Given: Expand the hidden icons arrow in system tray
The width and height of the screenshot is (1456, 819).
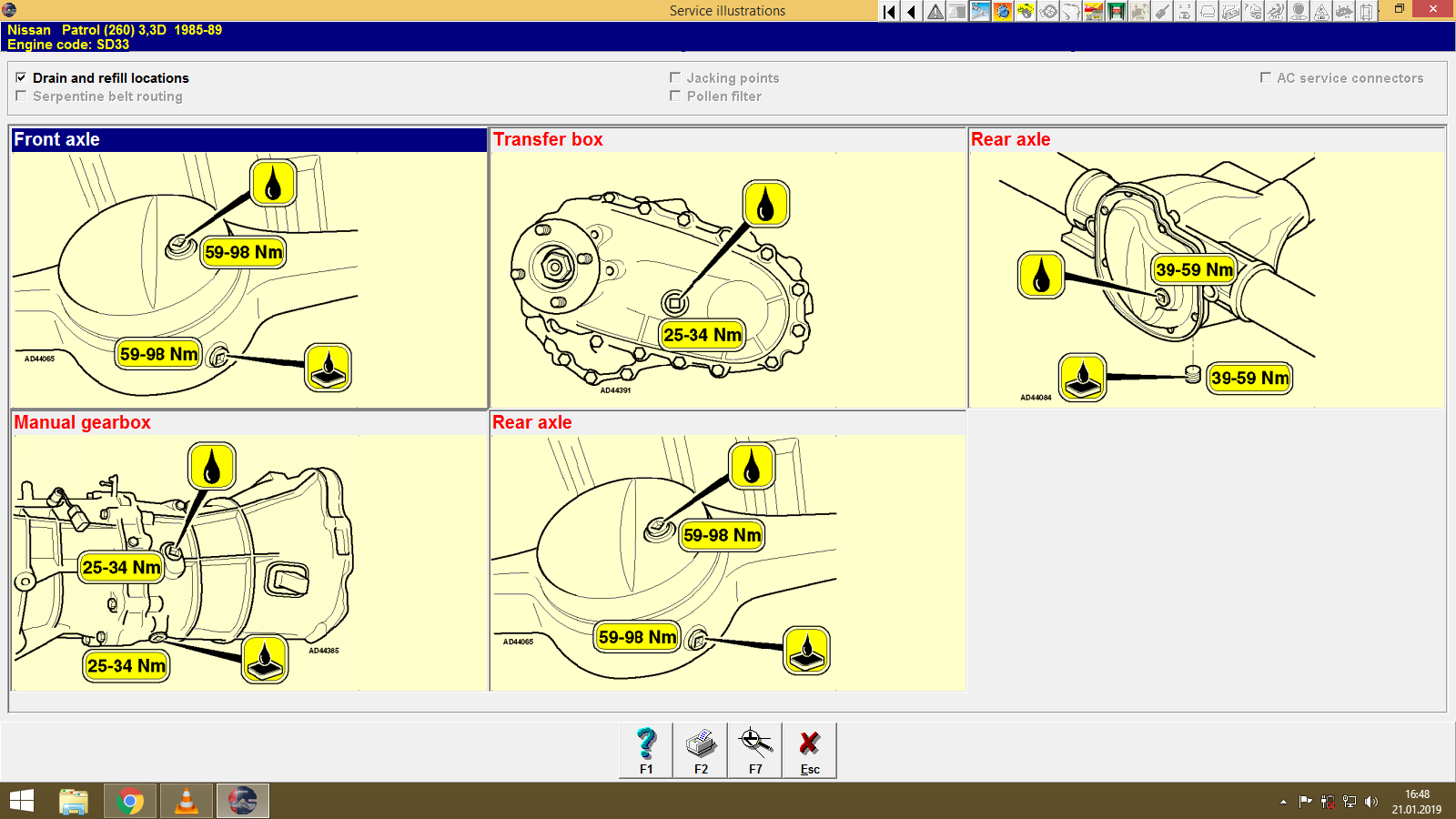Looking at the screenshot, I should (1283, 802).
